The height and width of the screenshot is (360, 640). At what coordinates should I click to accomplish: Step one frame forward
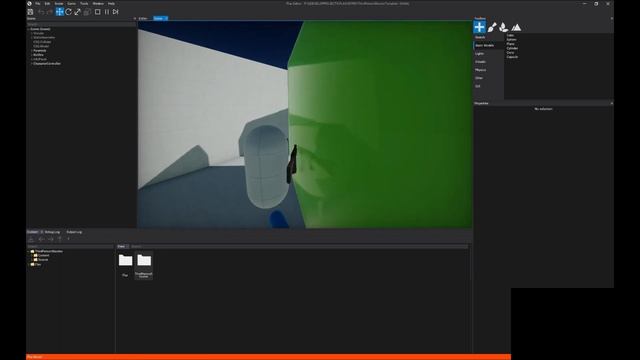(x=116, y=12)
